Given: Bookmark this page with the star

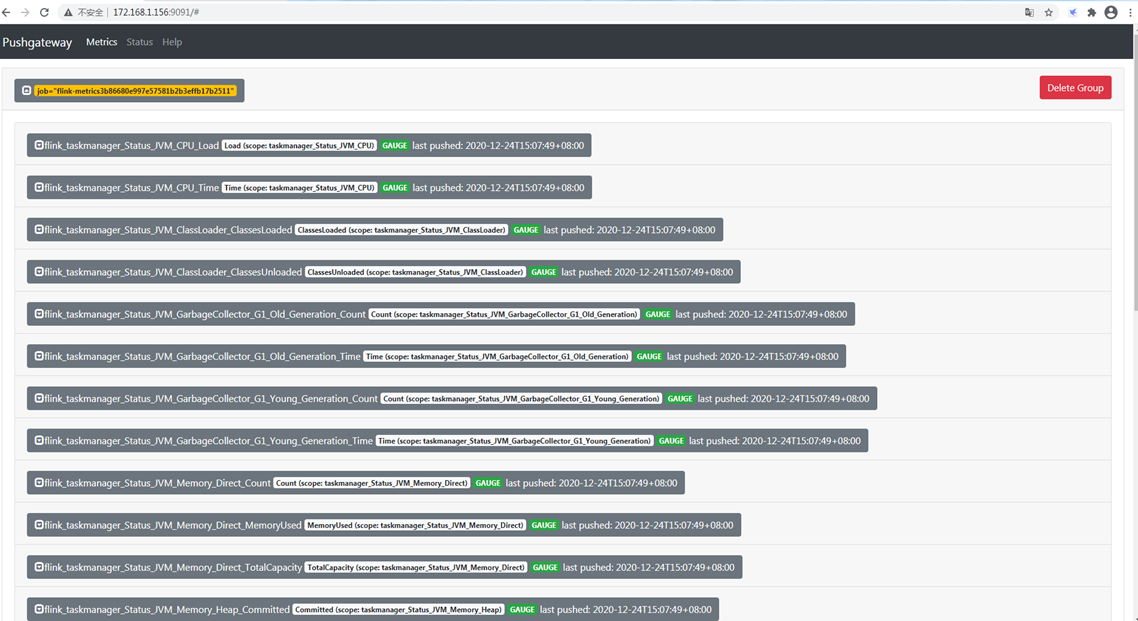Looking at the screenshot, I should coord(1049,12).
